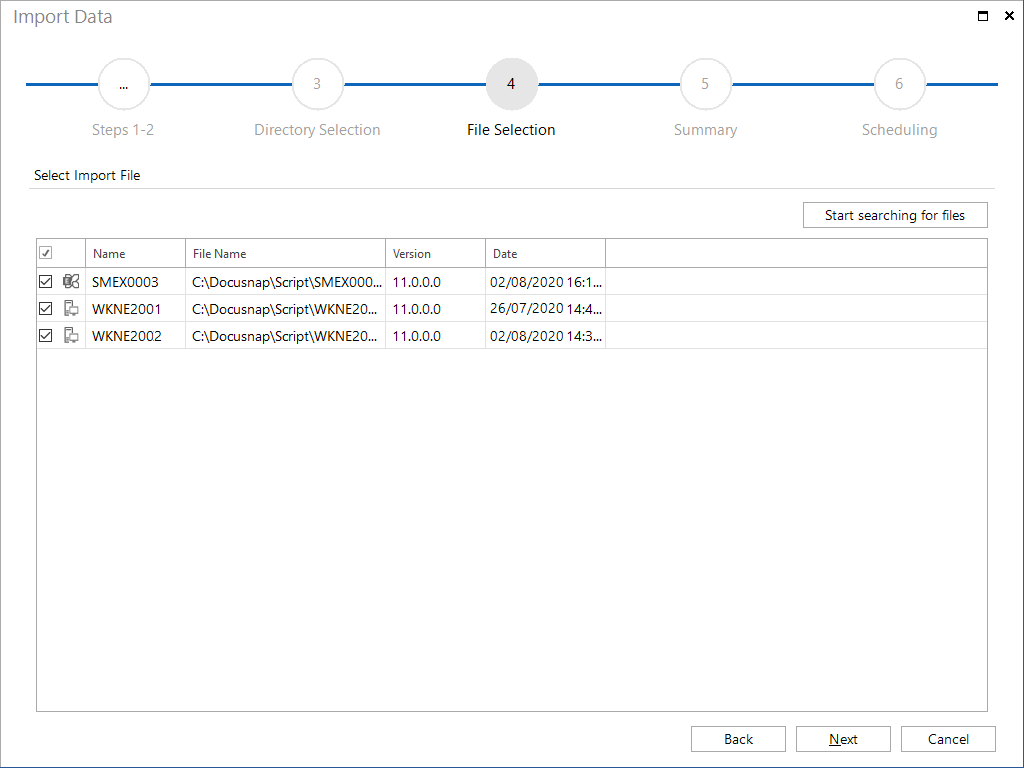Viewport: 1024px width, 768px height.
Task: Click date 02/08/2020 14:3... cell
Action: (x=545, y=336)
